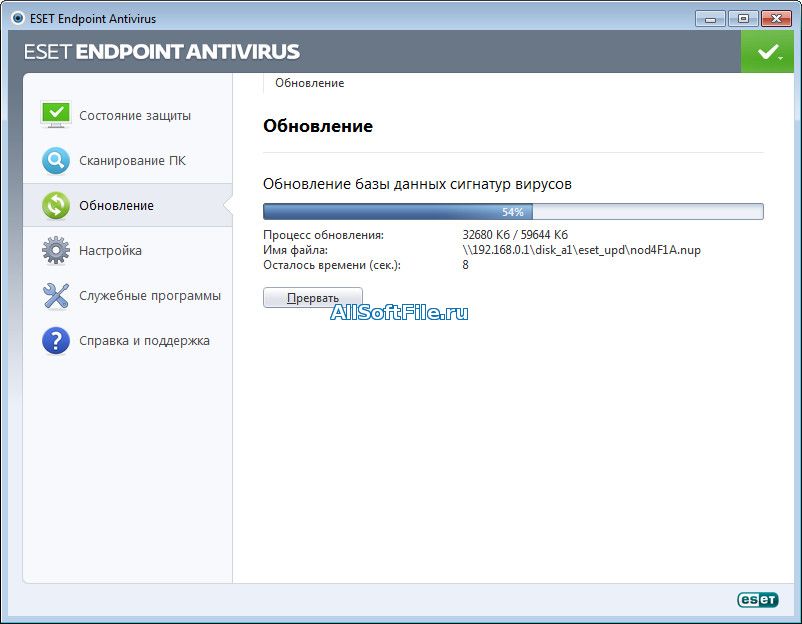This screenshot has width=802, height=624.
Task: Click the Процесс обновления label
Action: tap(323, 235)
